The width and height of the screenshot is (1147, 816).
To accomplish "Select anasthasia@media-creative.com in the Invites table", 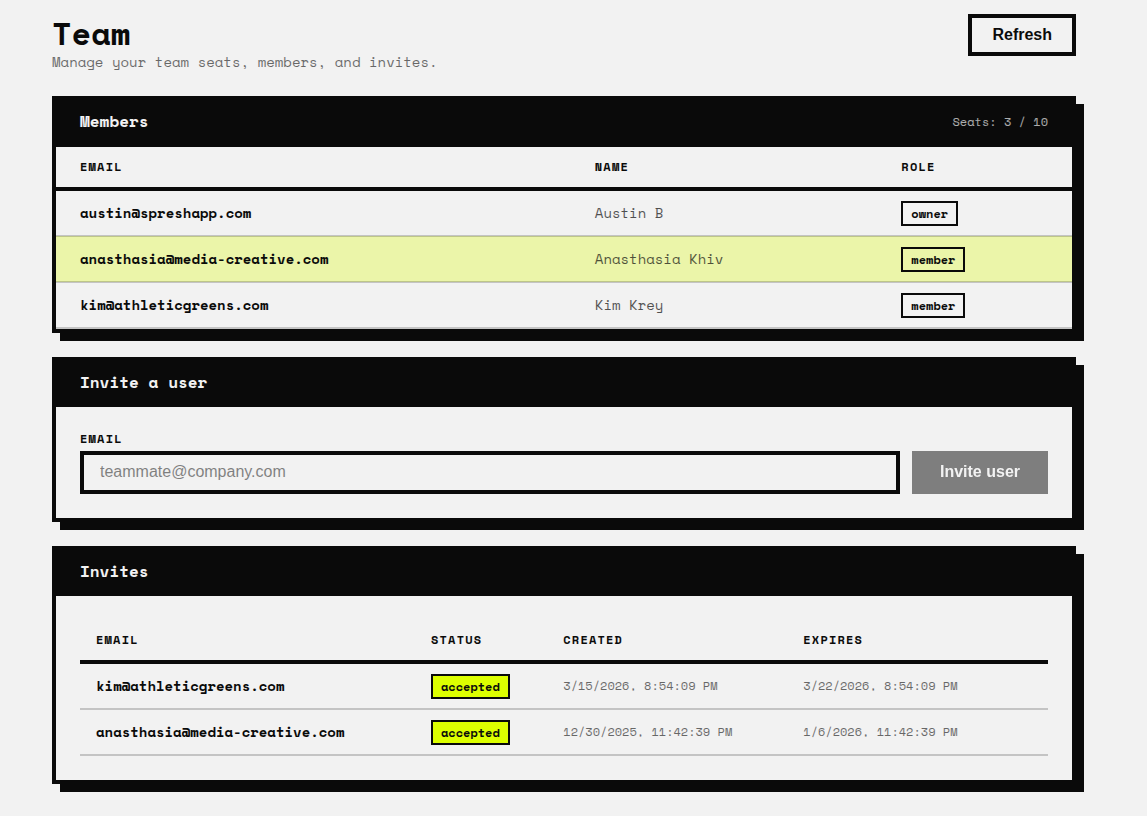I will [220, 733].
